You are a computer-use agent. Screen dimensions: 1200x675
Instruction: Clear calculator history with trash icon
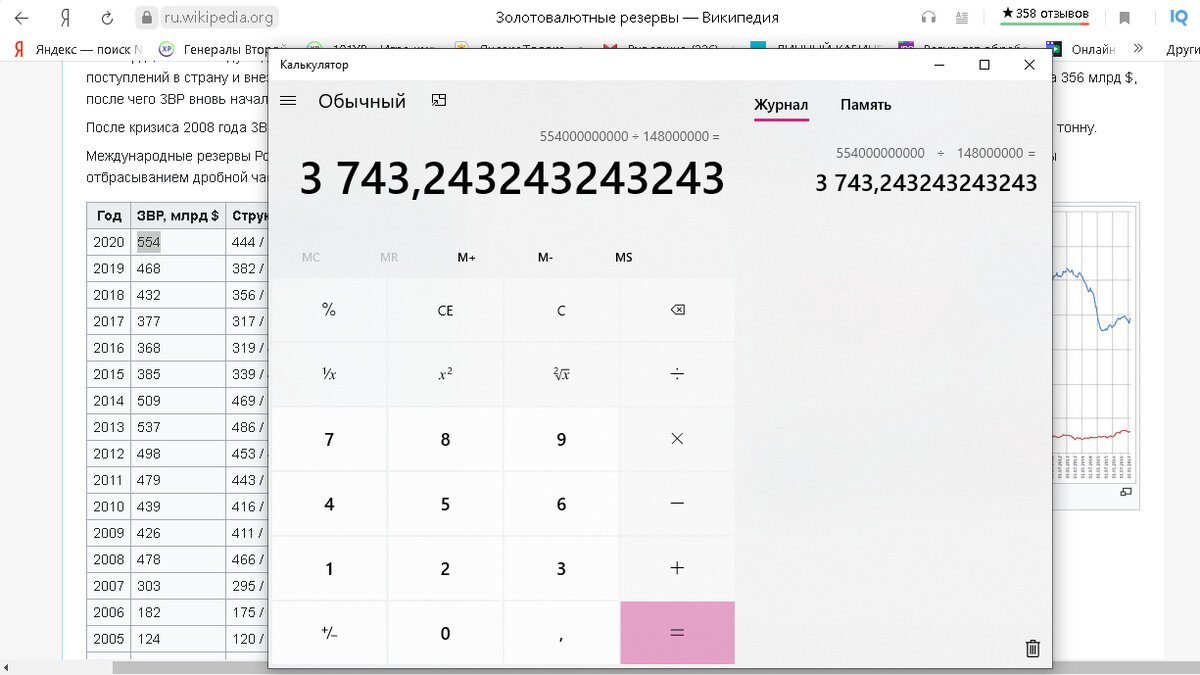pyautogui.click(x=1033, y=649)
